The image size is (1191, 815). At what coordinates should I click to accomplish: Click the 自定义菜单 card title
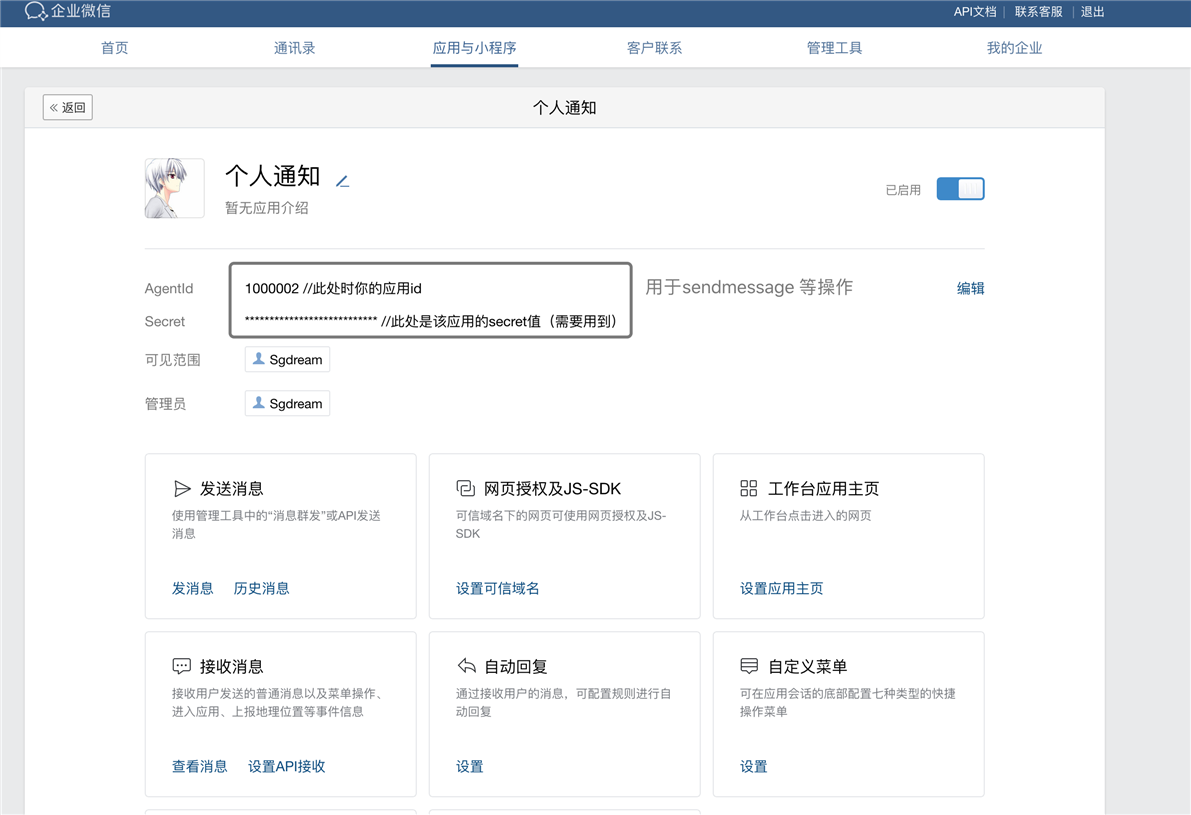pos(807,666)
